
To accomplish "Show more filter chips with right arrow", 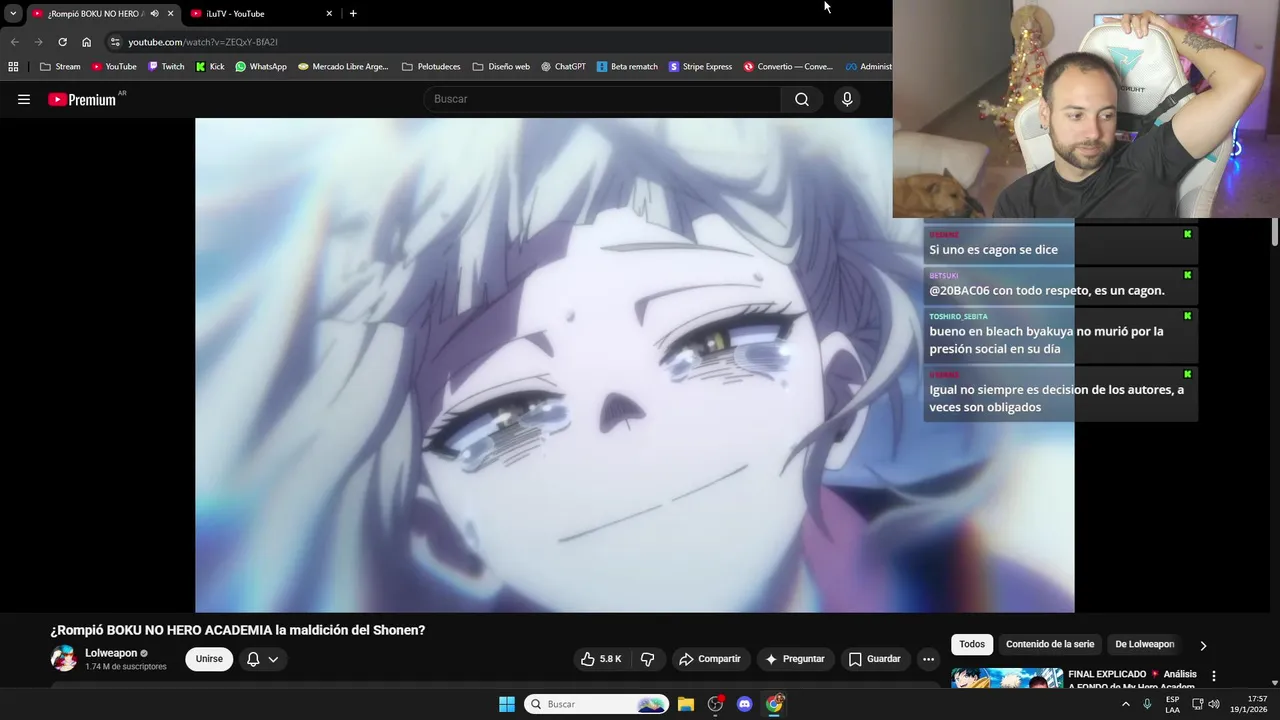I will pyautogui.click(x=1203, y=645).
